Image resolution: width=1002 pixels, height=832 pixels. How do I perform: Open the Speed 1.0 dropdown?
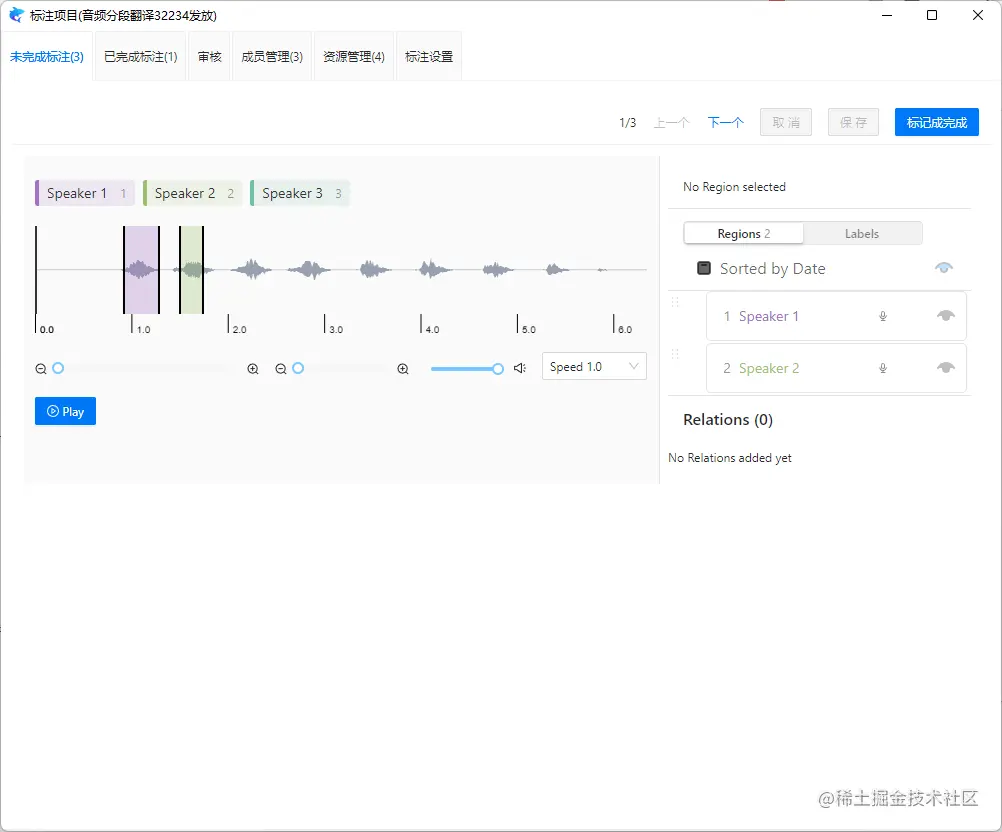point(594,367)
